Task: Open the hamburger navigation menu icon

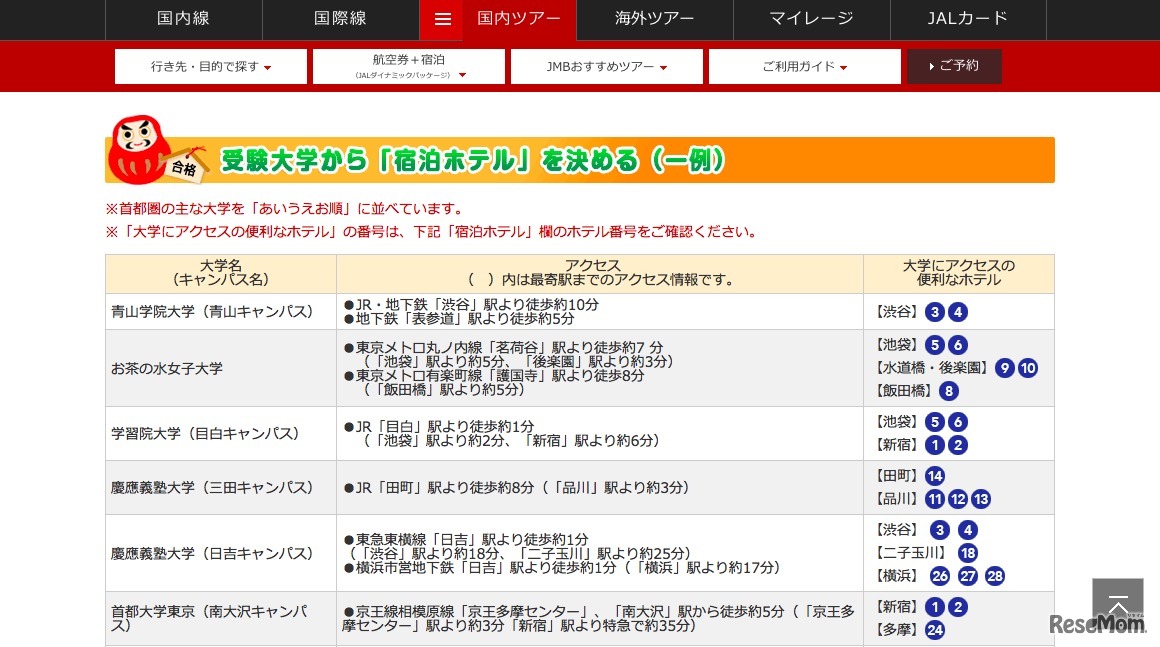Action: pos(443,17)
